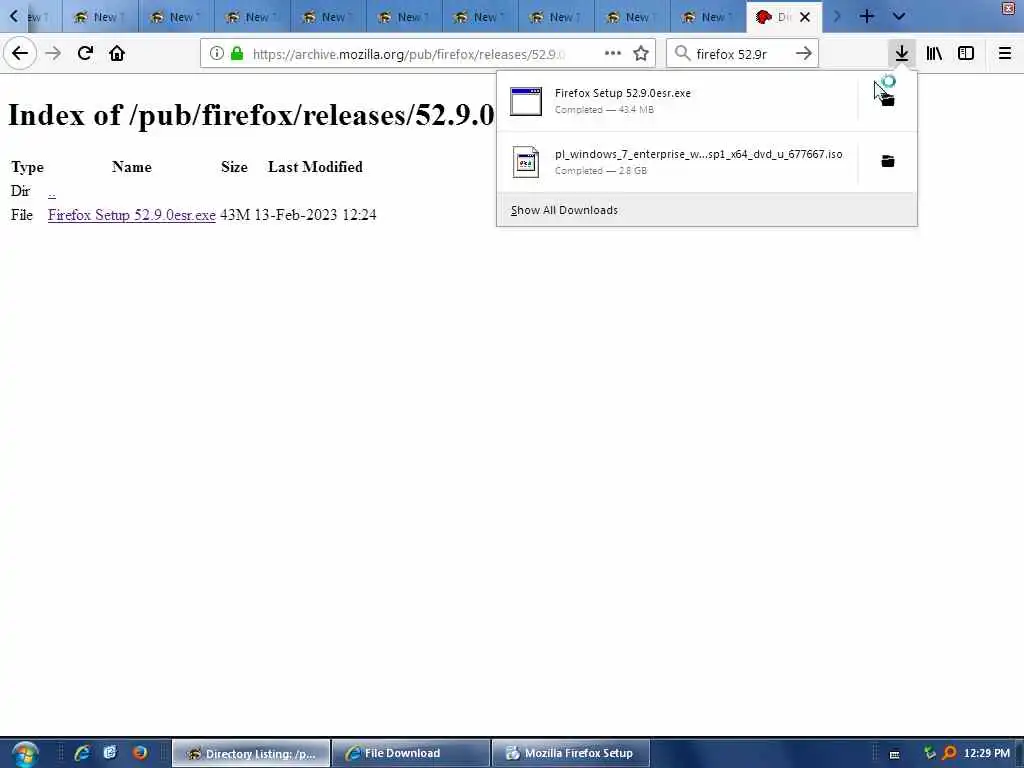Open the Home page icon
This screenshot has width=1024, height=768.
[117, 54]
